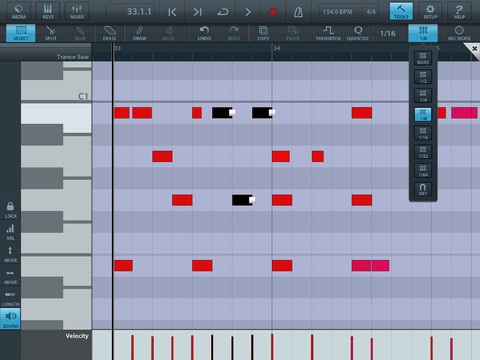Show the Keys keyboard panel
Viewport: 480px width, 360px height.
click(x=48, y=12)
